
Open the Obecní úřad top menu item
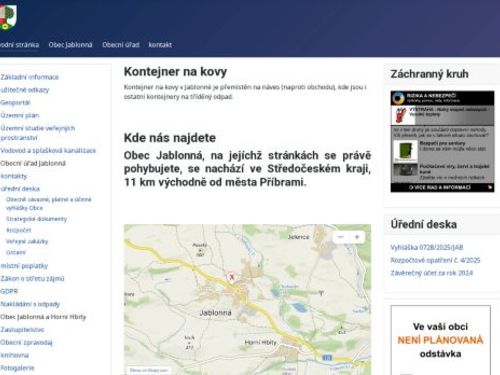(x=121, y=45)
